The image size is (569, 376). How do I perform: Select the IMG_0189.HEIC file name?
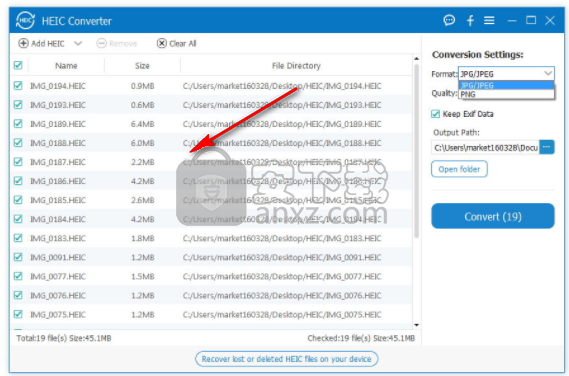coord(58,124)
